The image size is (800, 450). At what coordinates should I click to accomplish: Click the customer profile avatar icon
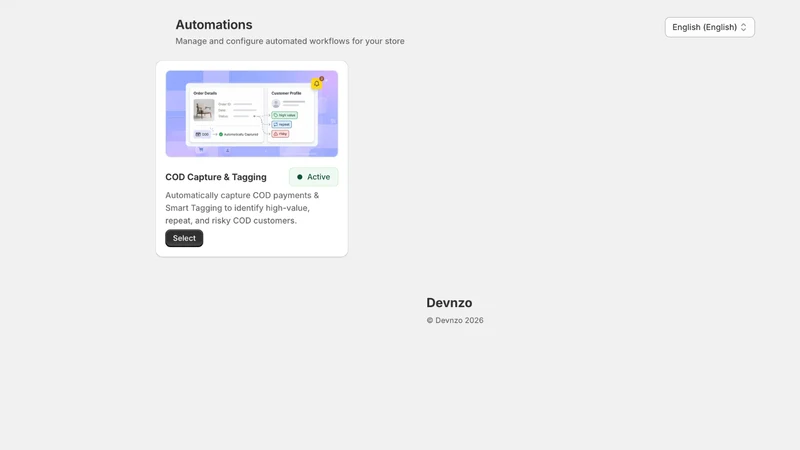[x=276, y=104]
